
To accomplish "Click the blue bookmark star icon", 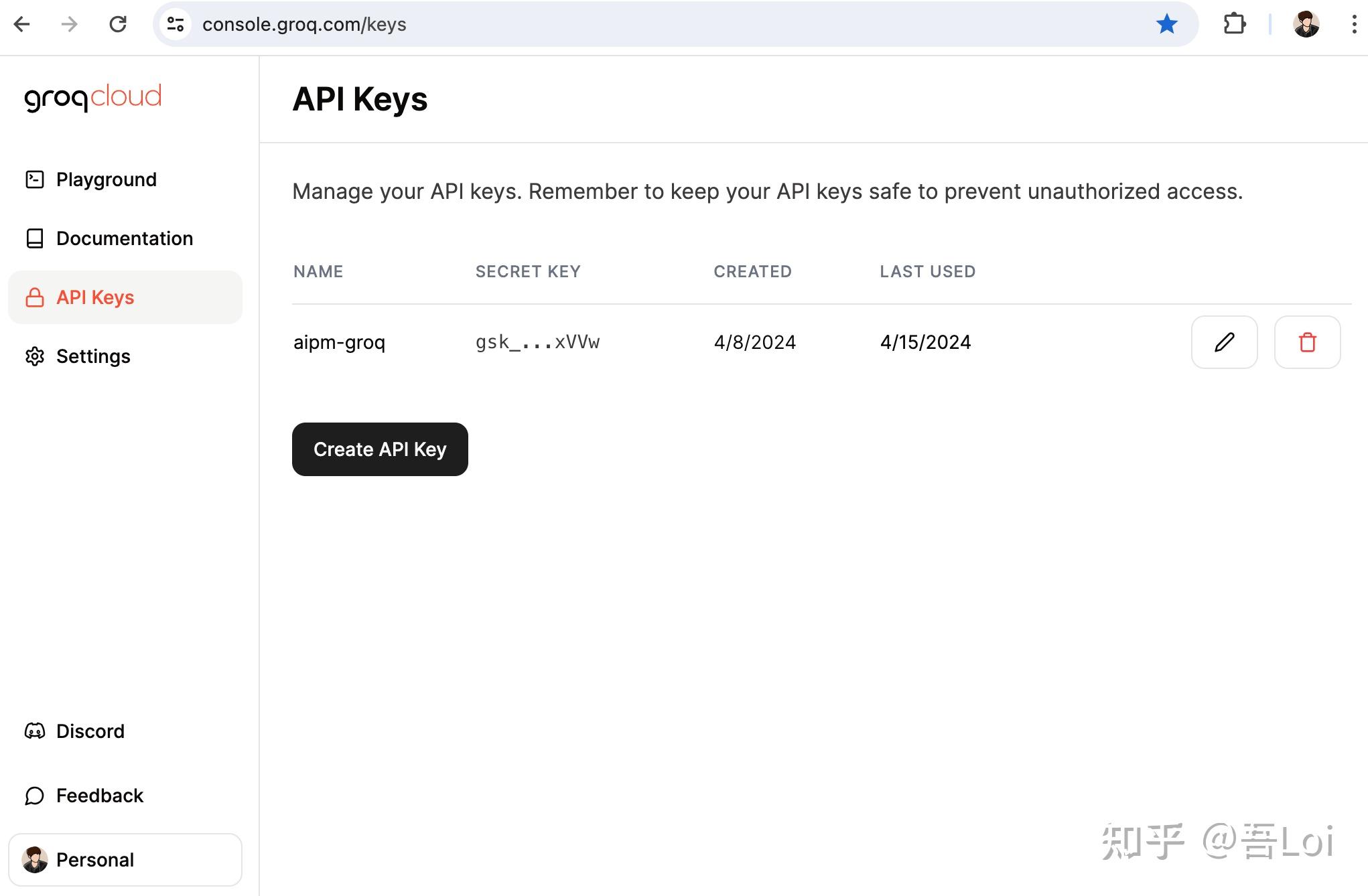I will 1166,25.
